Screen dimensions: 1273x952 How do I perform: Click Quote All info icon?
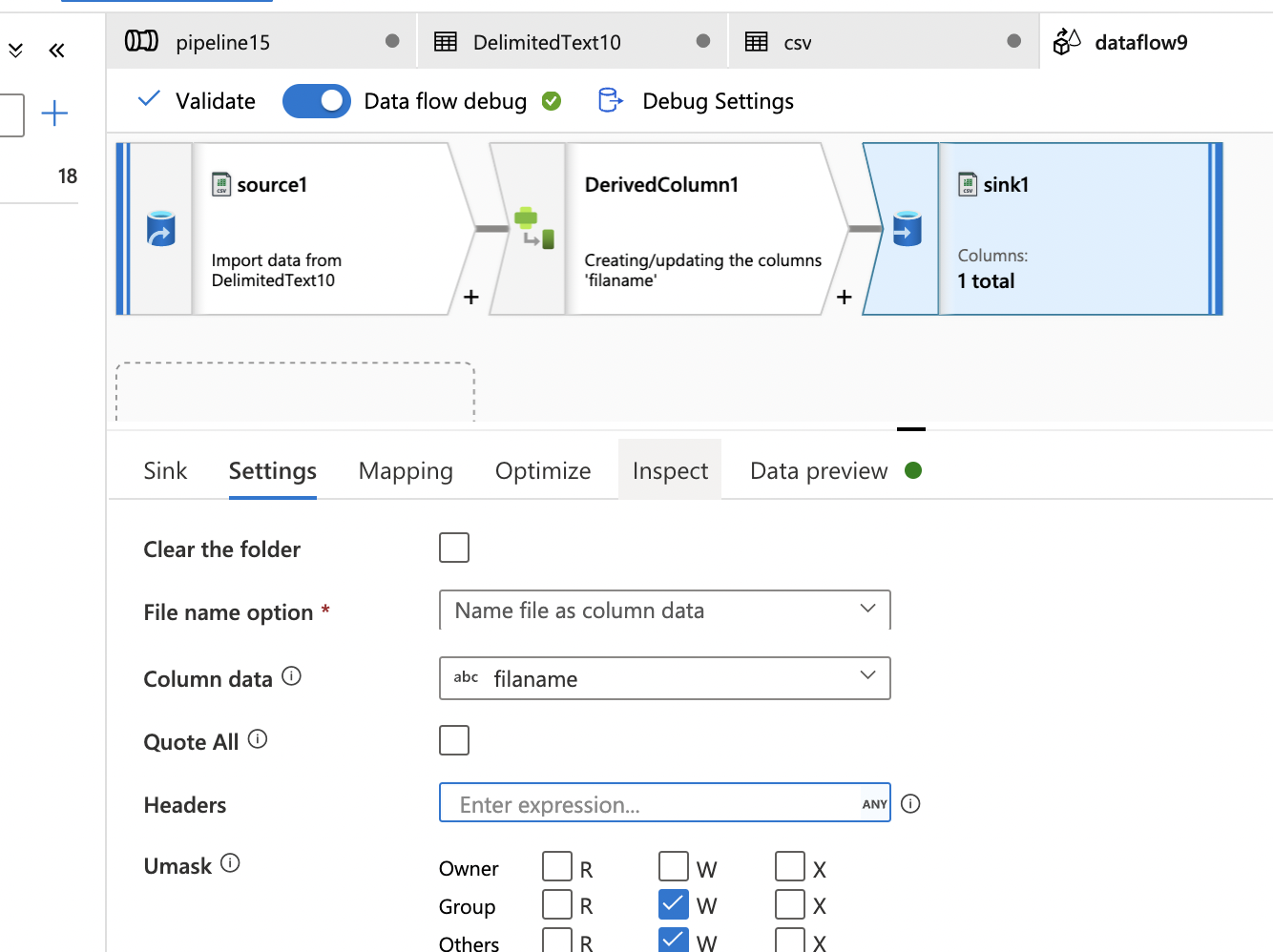tap(258, 739)
